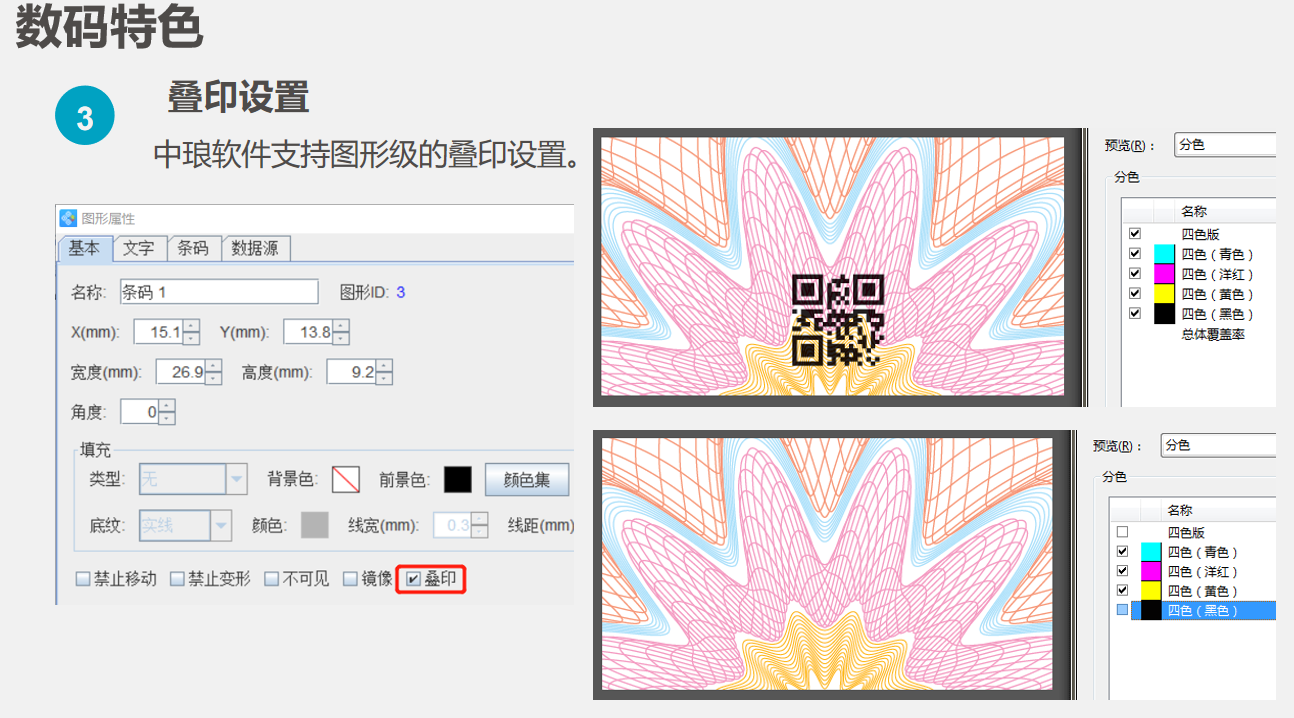Adjust the 高度(mm) spinner arrows

click(x=384, y=373)
